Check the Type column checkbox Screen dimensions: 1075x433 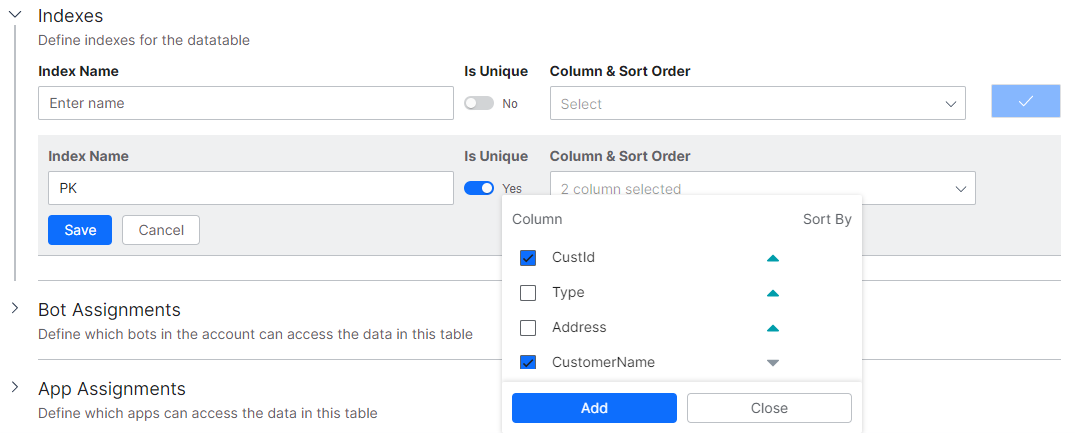(528, 293)
